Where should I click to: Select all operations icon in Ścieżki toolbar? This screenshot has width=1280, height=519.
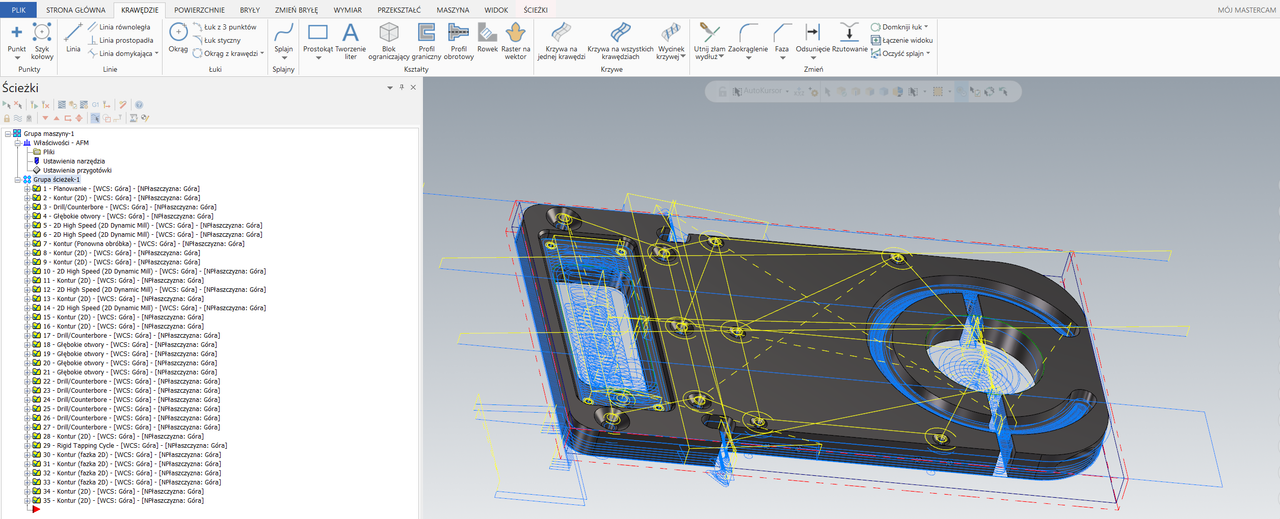pyautogui.click(x=7, y=105)
